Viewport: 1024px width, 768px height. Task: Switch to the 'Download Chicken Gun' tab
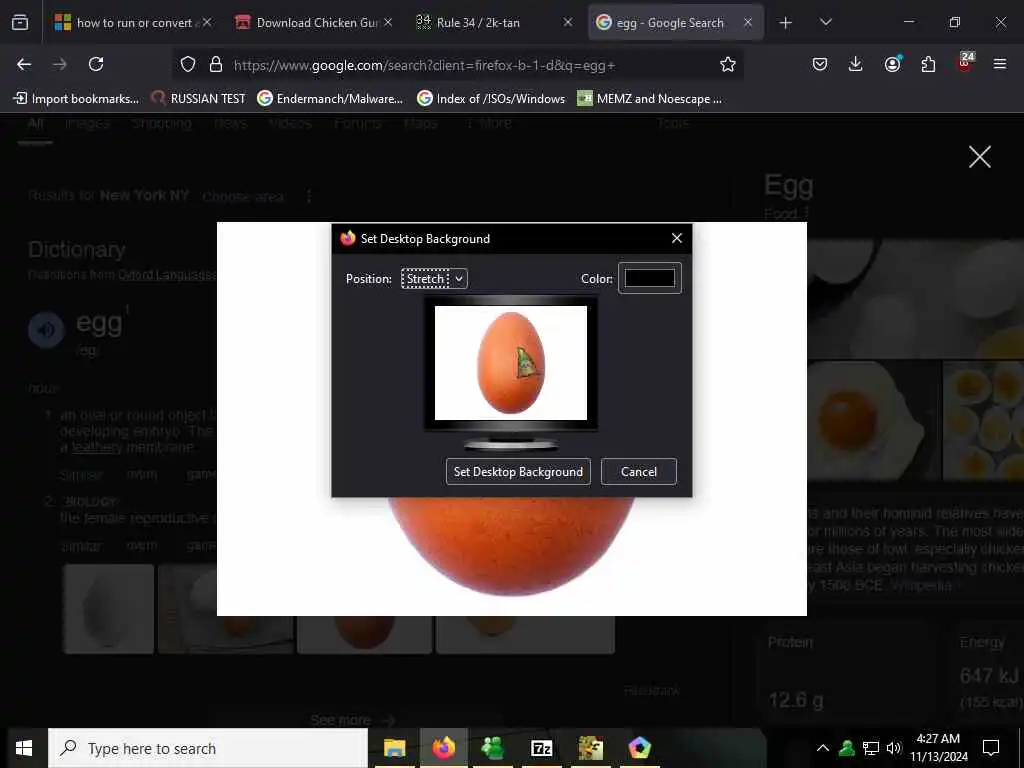[x=315, y=22]
